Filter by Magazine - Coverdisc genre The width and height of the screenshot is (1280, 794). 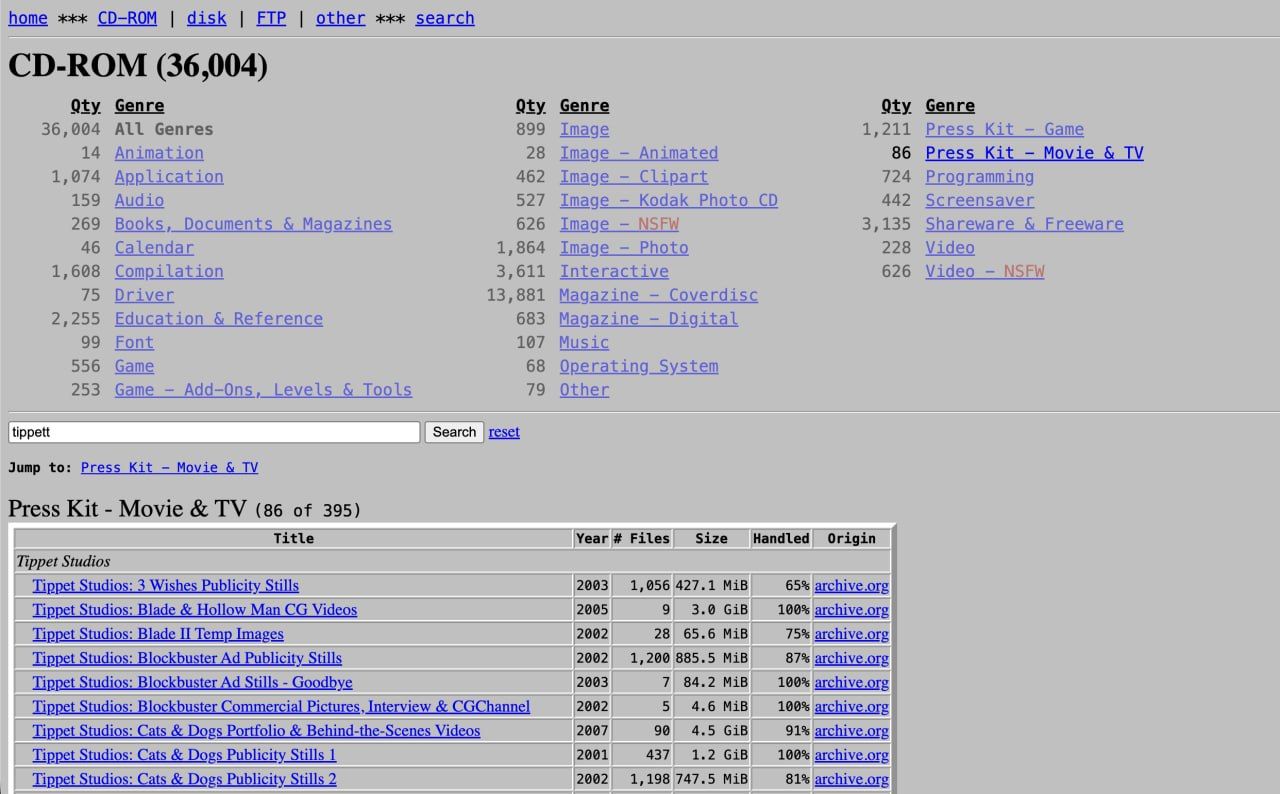659,295
